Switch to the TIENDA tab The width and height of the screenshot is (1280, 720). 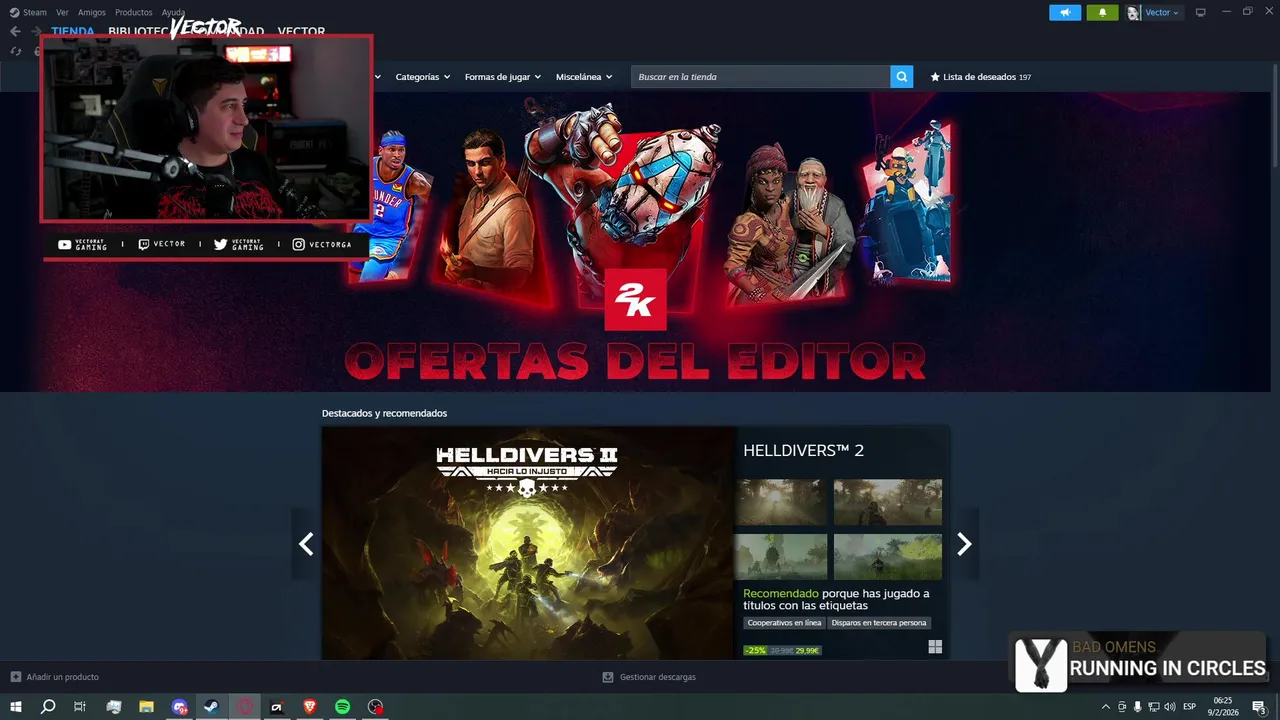tap(73, 31)
